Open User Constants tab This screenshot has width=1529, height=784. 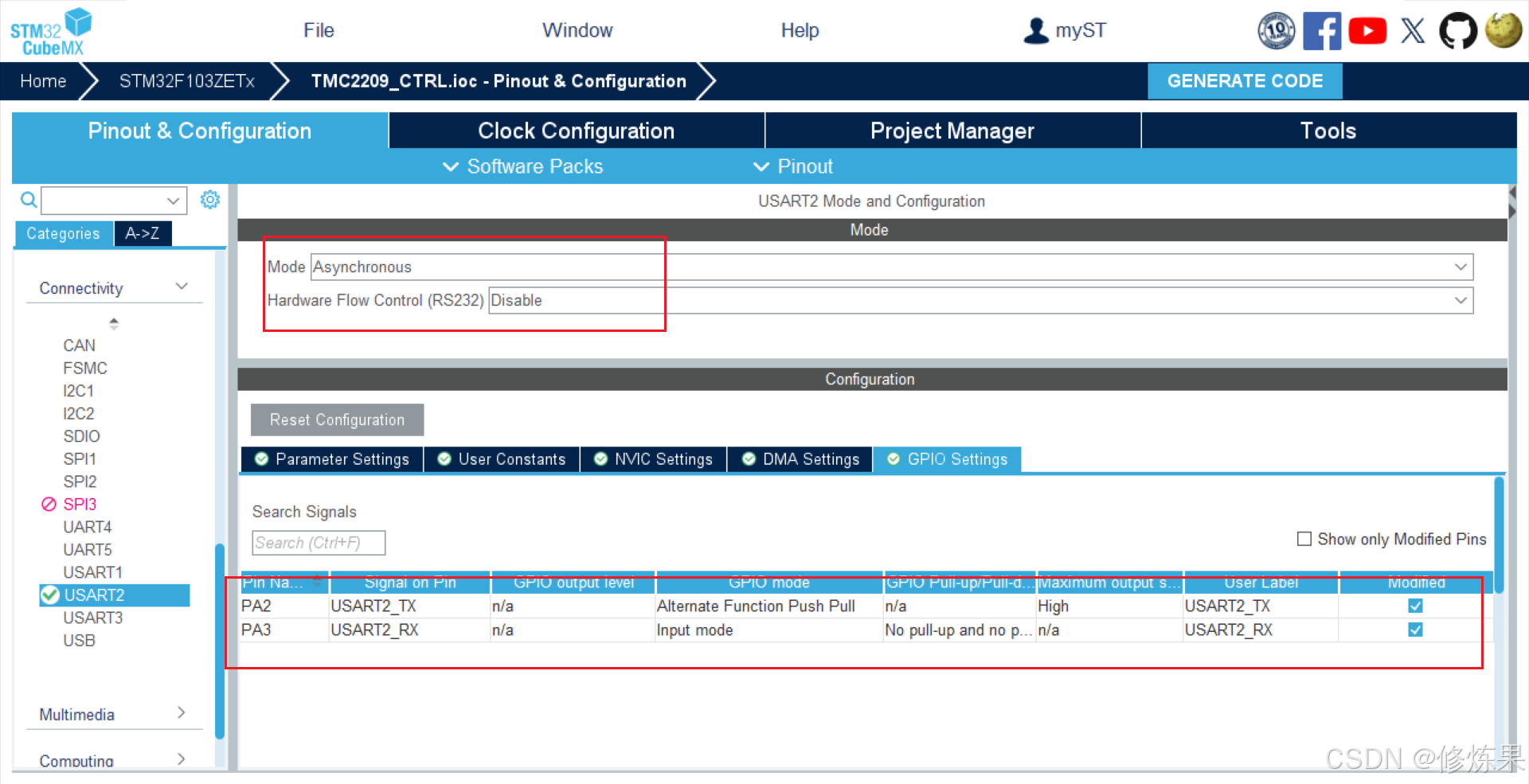502,459
